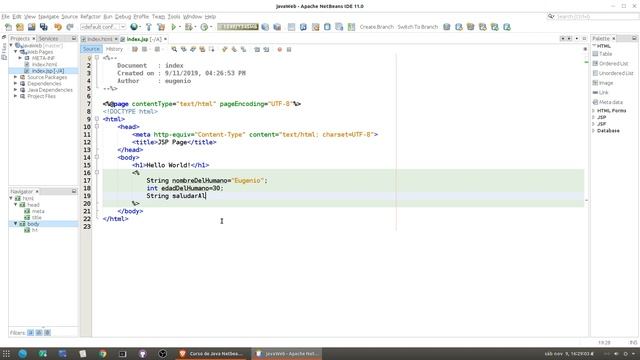Click the Clean and Build icon
The image size is (640, 360).
point(161,27)
